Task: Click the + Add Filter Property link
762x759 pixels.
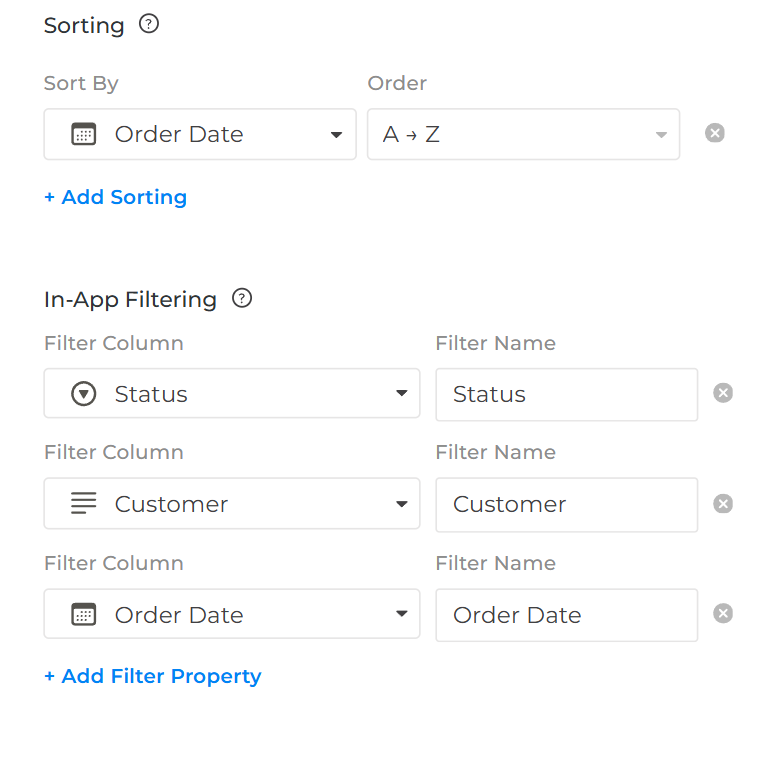Action: (x=152, y=676)
